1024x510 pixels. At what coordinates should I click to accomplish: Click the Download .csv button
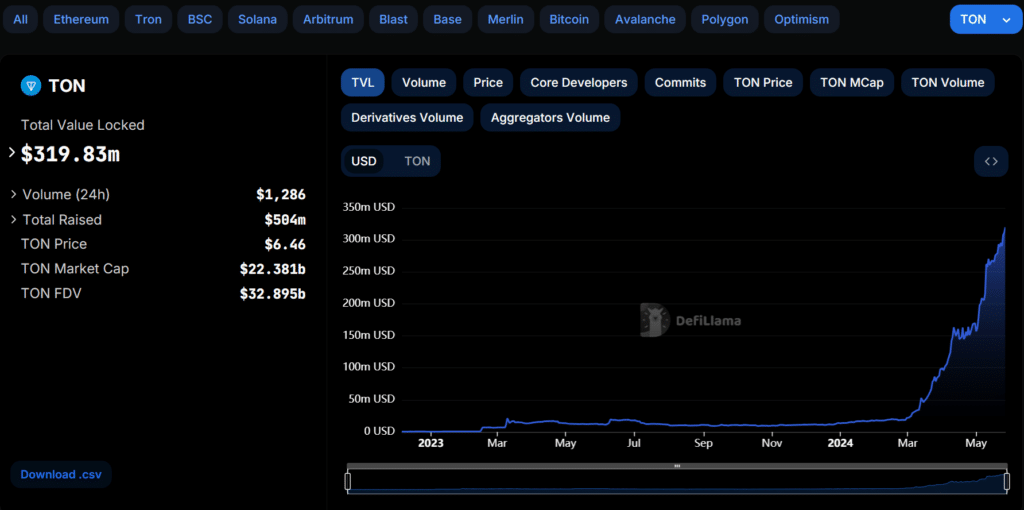click(61, 475)
